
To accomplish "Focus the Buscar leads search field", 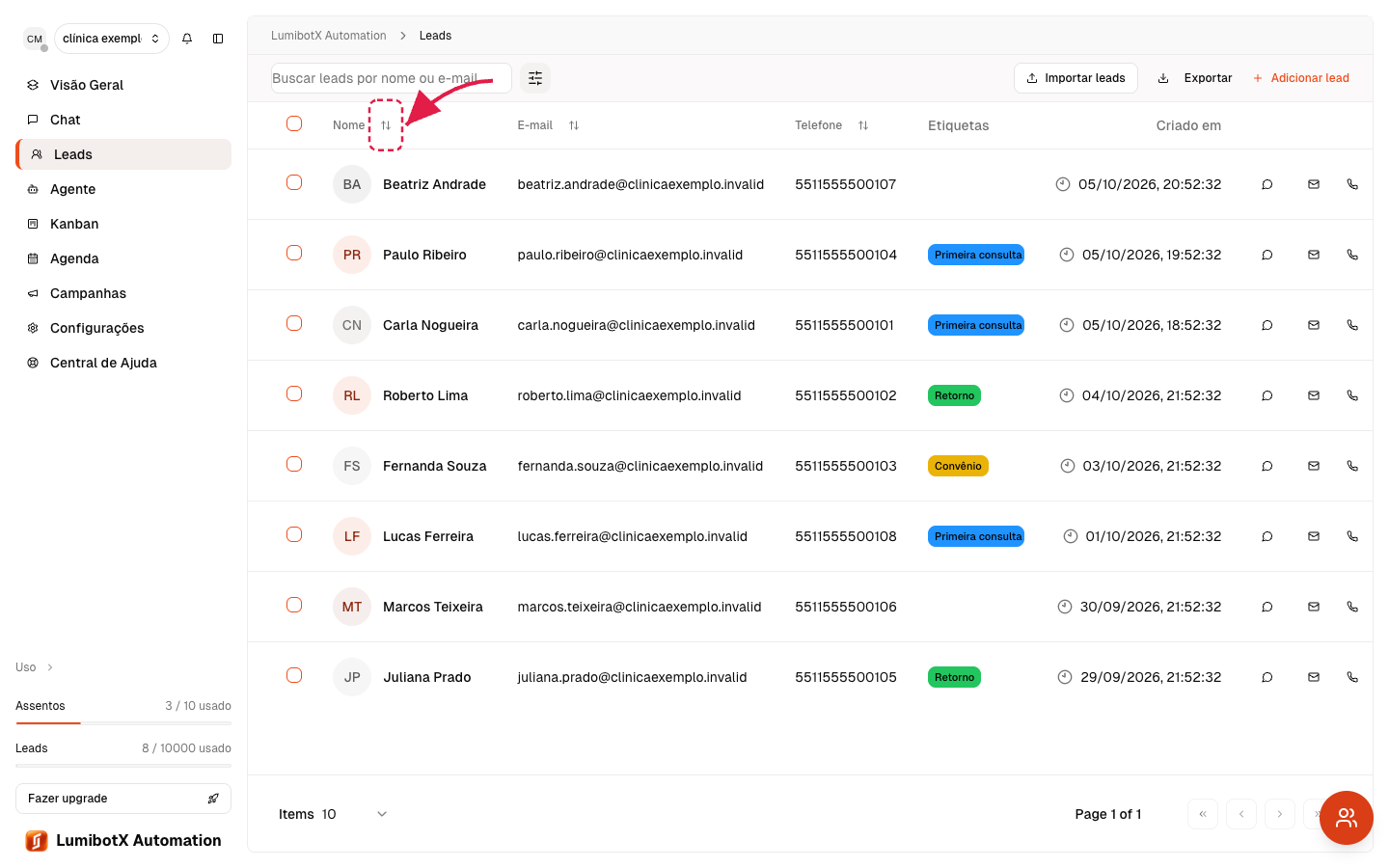I will click(x=391, y=78).
